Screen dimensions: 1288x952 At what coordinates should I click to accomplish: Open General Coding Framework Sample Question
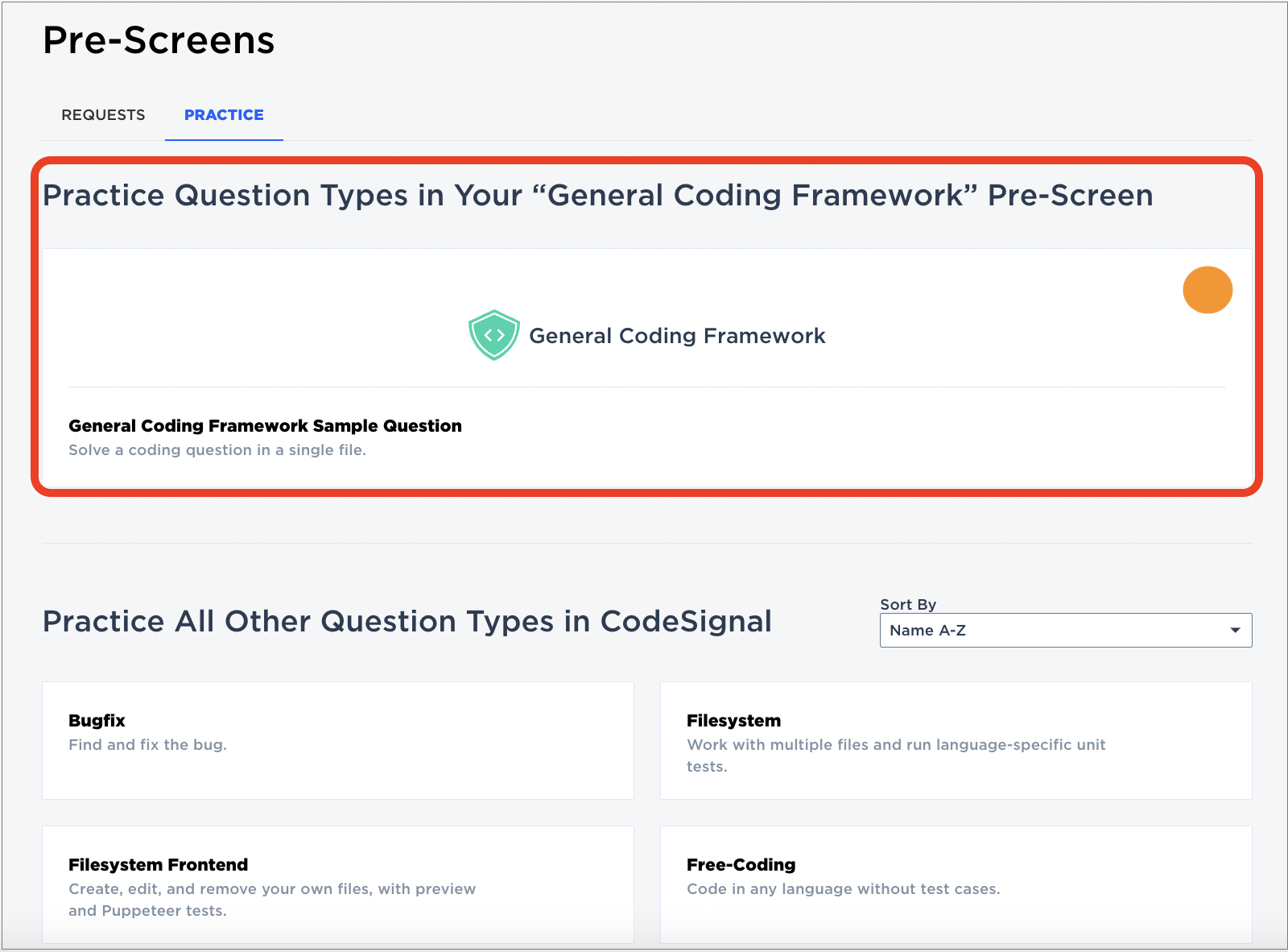[x=265, y=426]
